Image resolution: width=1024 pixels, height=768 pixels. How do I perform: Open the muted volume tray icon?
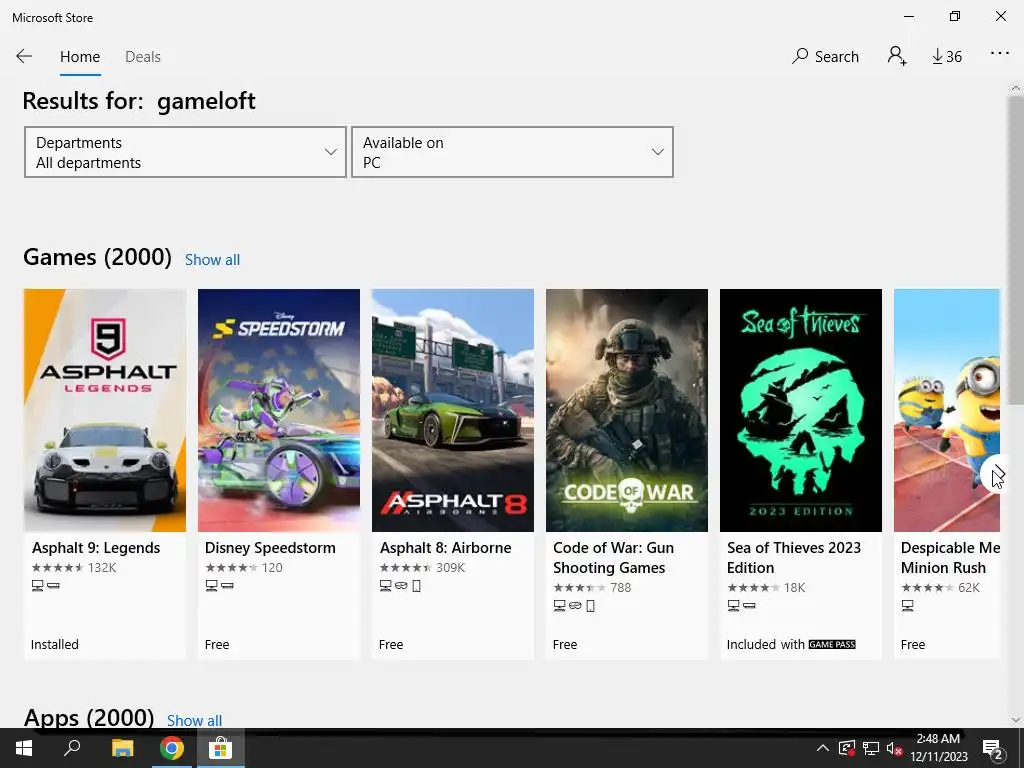[894, 748]
